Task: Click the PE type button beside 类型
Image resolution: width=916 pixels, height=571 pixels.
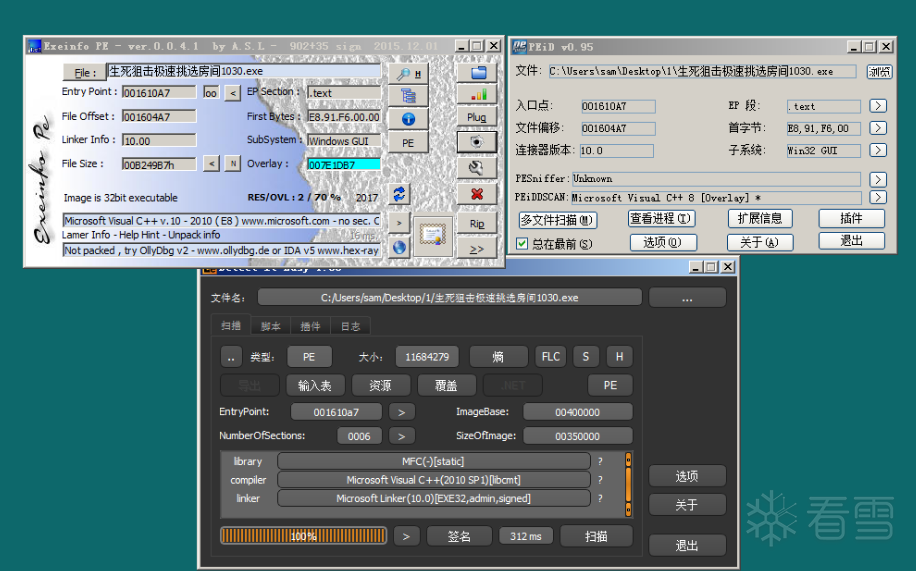Action: (x=309, y=357)
